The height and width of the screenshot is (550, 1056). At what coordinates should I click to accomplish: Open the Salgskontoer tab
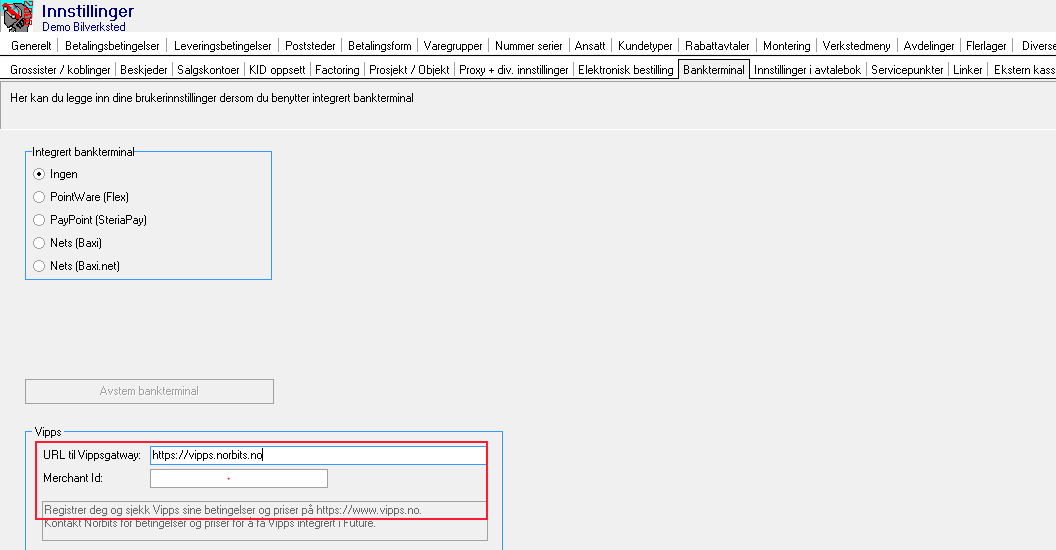pos(208,70)
